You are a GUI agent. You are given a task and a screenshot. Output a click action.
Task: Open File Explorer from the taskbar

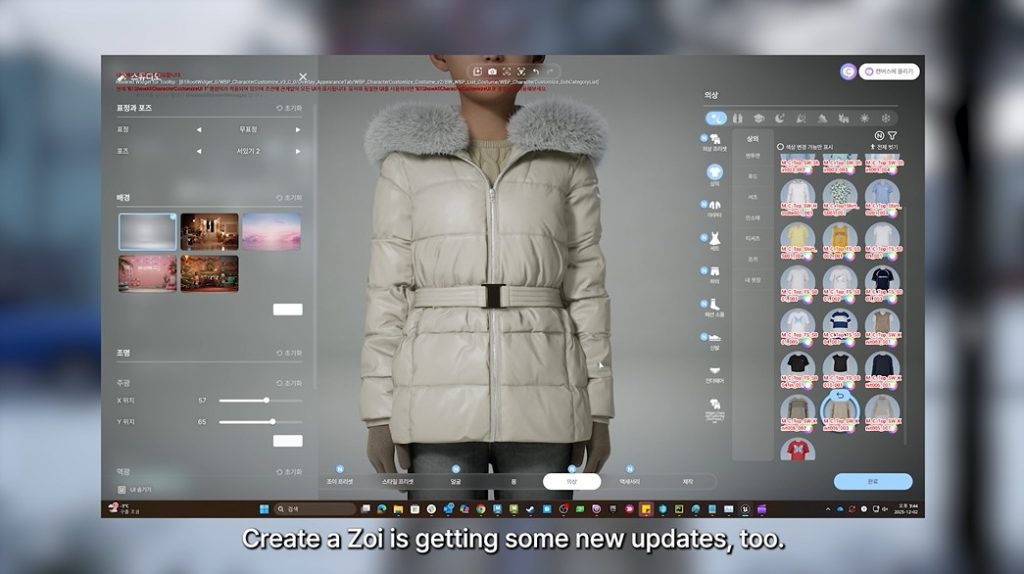[x=398, y=509]
